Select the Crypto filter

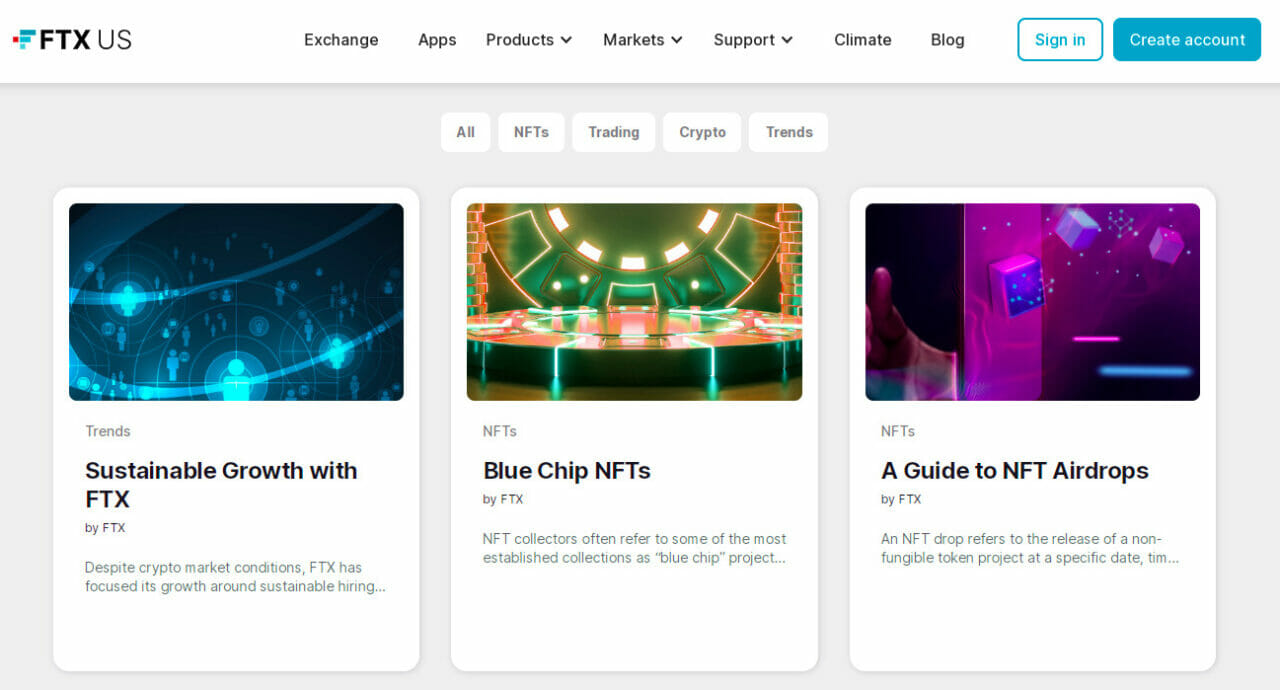[702, 132]
